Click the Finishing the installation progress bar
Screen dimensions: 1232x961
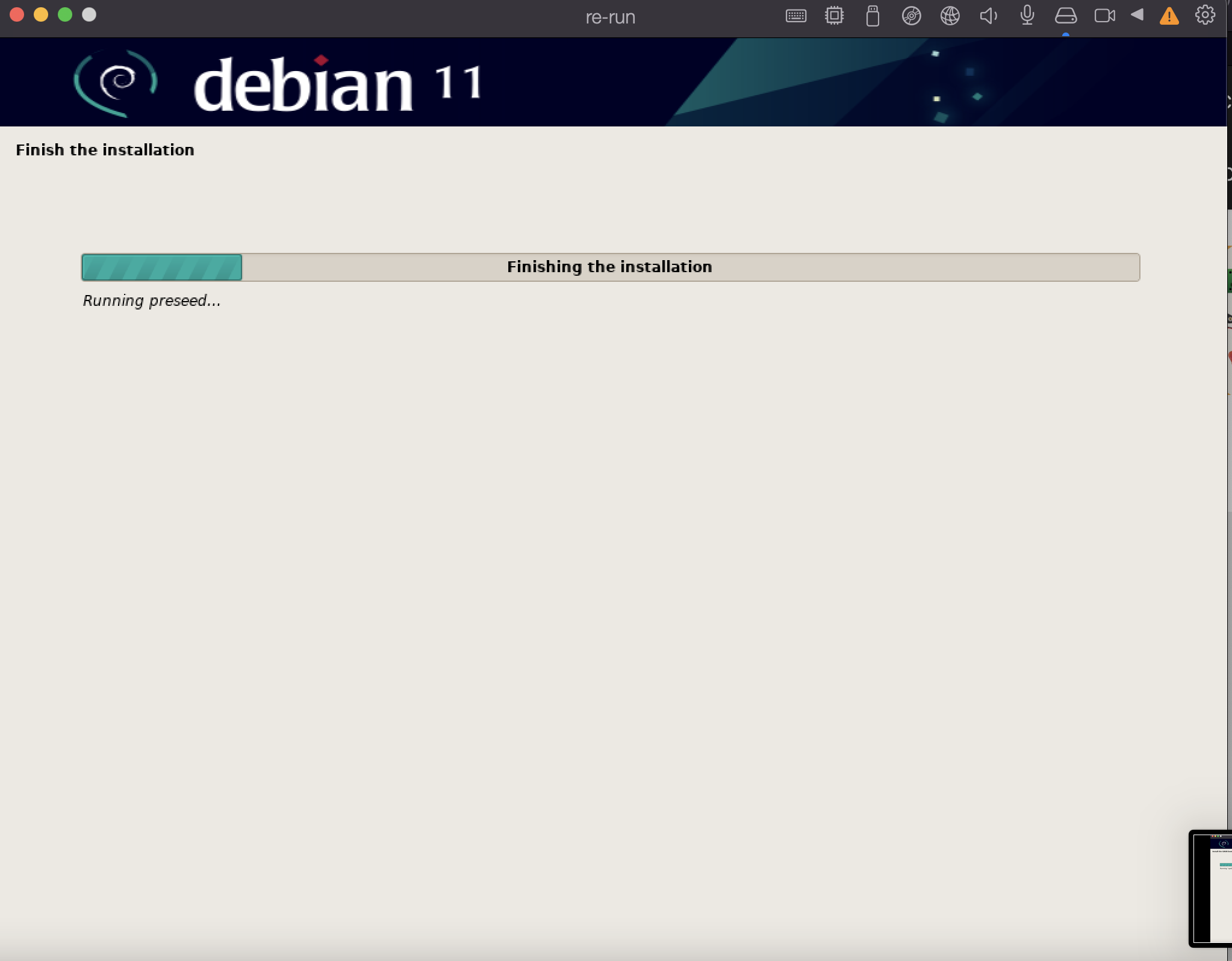click(x=611, y=267)
